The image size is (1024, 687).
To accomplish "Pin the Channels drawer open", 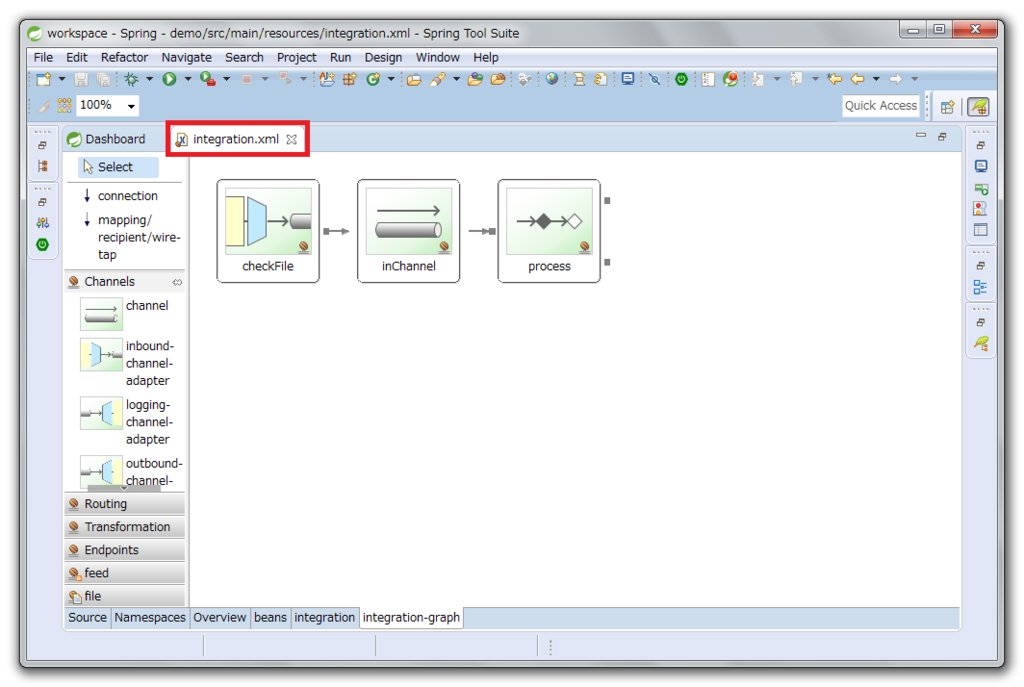I will click(177, 282).
